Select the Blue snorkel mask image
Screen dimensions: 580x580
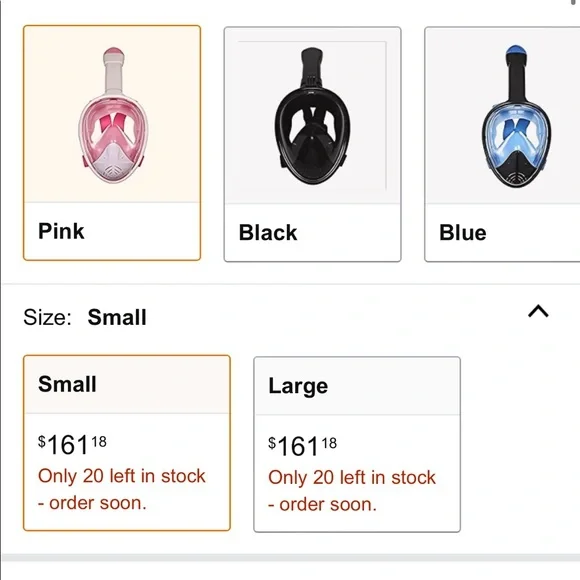(x=516, y=117)
